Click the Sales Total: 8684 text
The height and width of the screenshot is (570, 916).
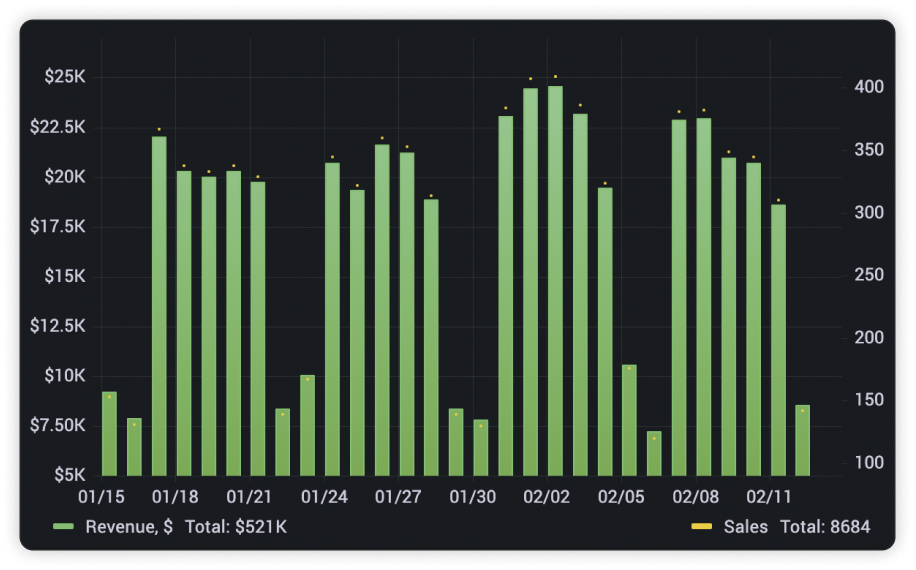(824, 527)
